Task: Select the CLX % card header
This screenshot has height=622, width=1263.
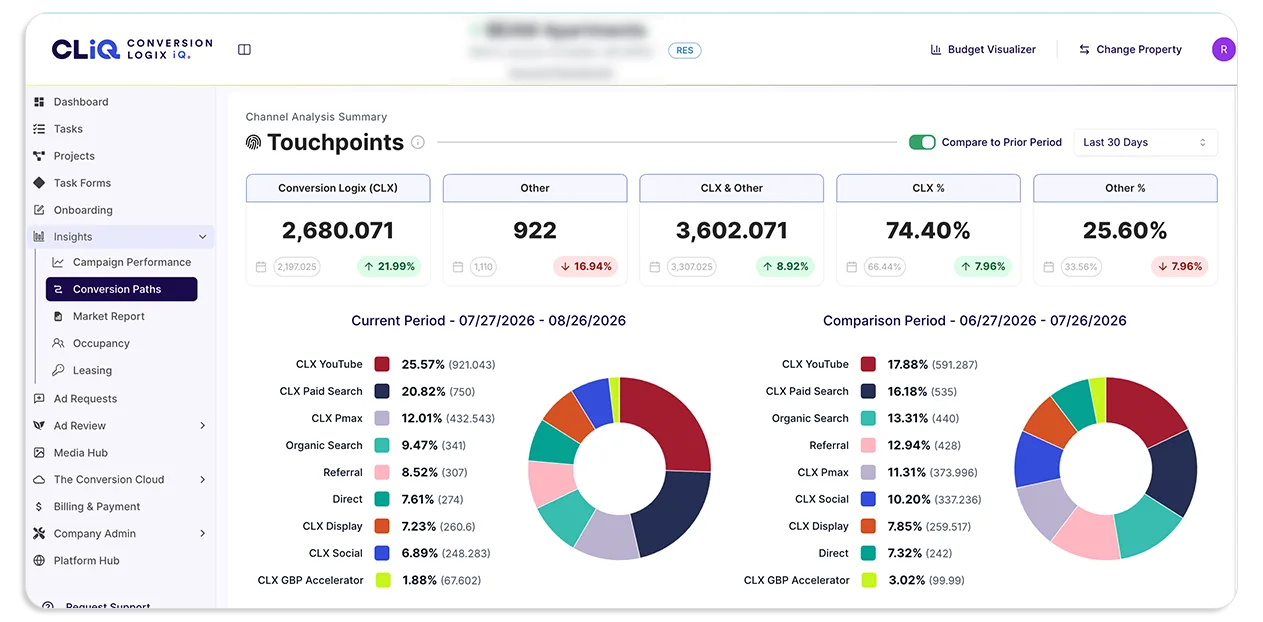Action: 928,188
